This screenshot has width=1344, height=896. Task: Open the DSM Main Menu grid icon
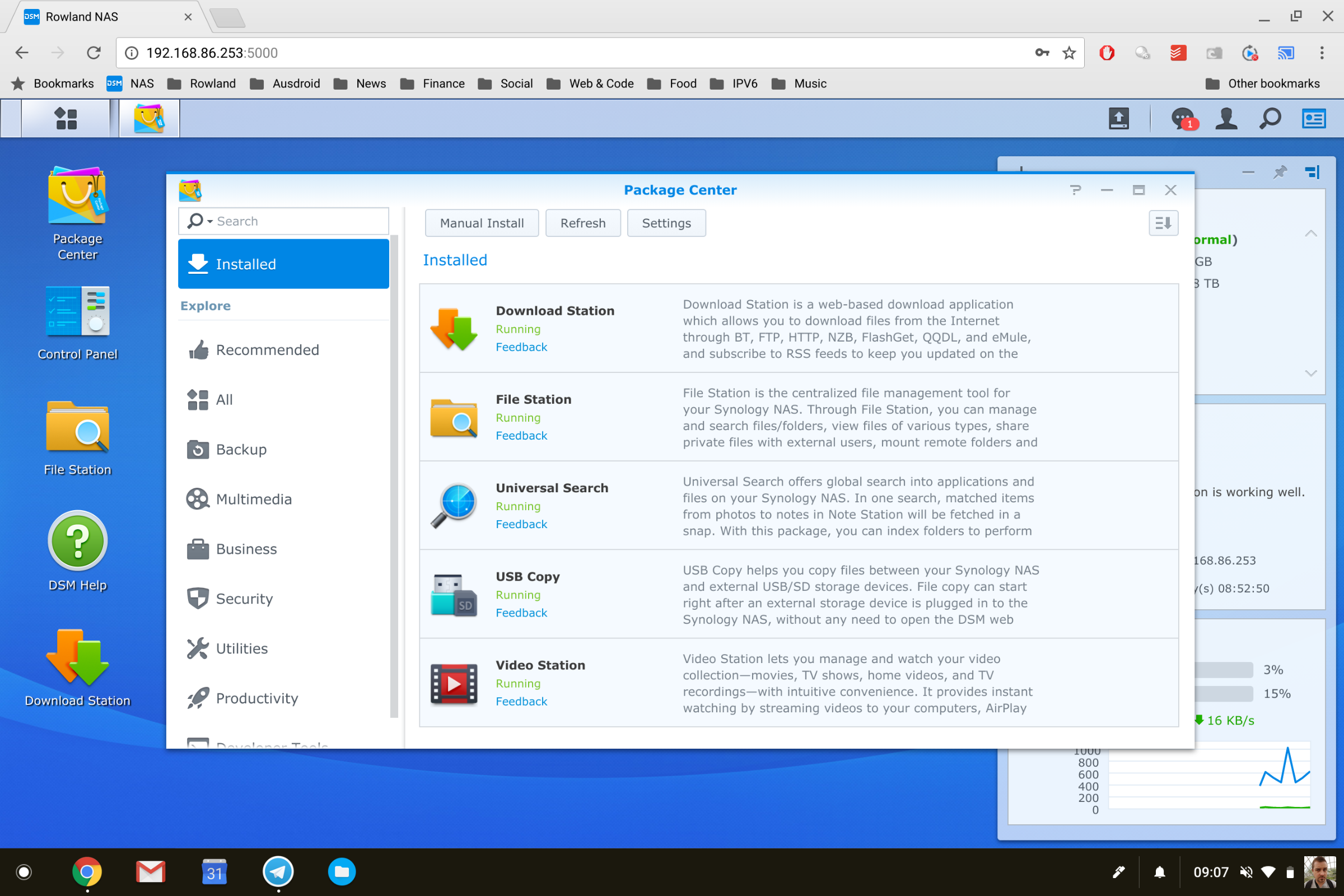[x=66, y=118]
